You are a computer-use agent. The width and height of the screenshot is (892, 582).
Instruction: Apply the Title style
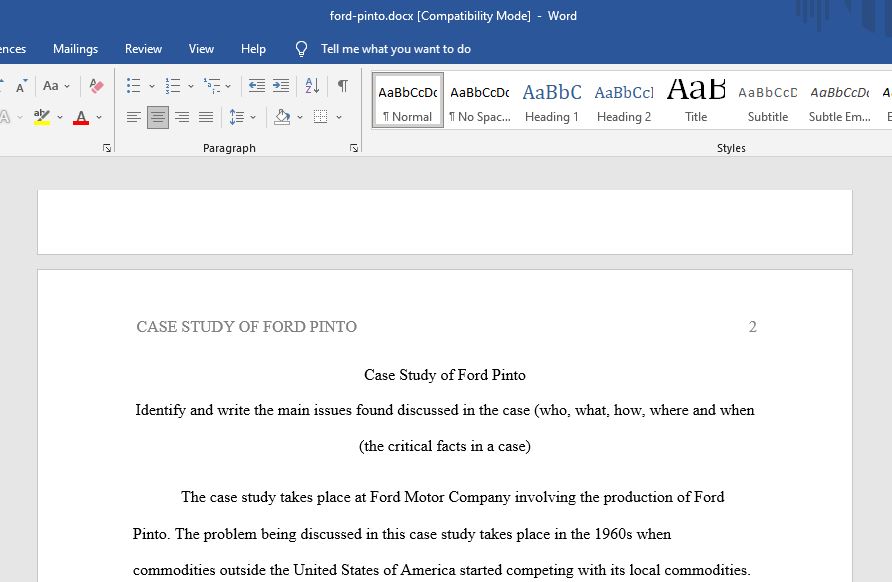tap(696, 101)
